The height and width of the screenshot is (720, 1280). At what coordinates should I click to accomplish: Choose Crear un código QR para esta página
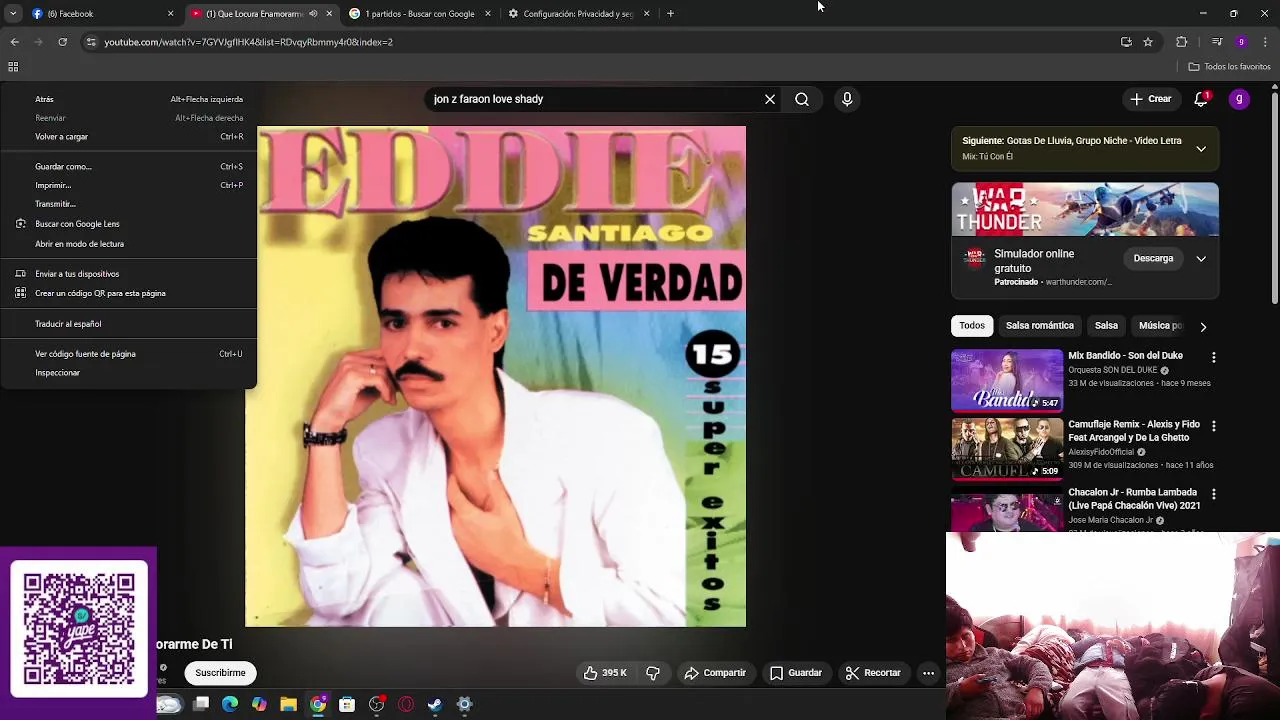tap(128, 293)
